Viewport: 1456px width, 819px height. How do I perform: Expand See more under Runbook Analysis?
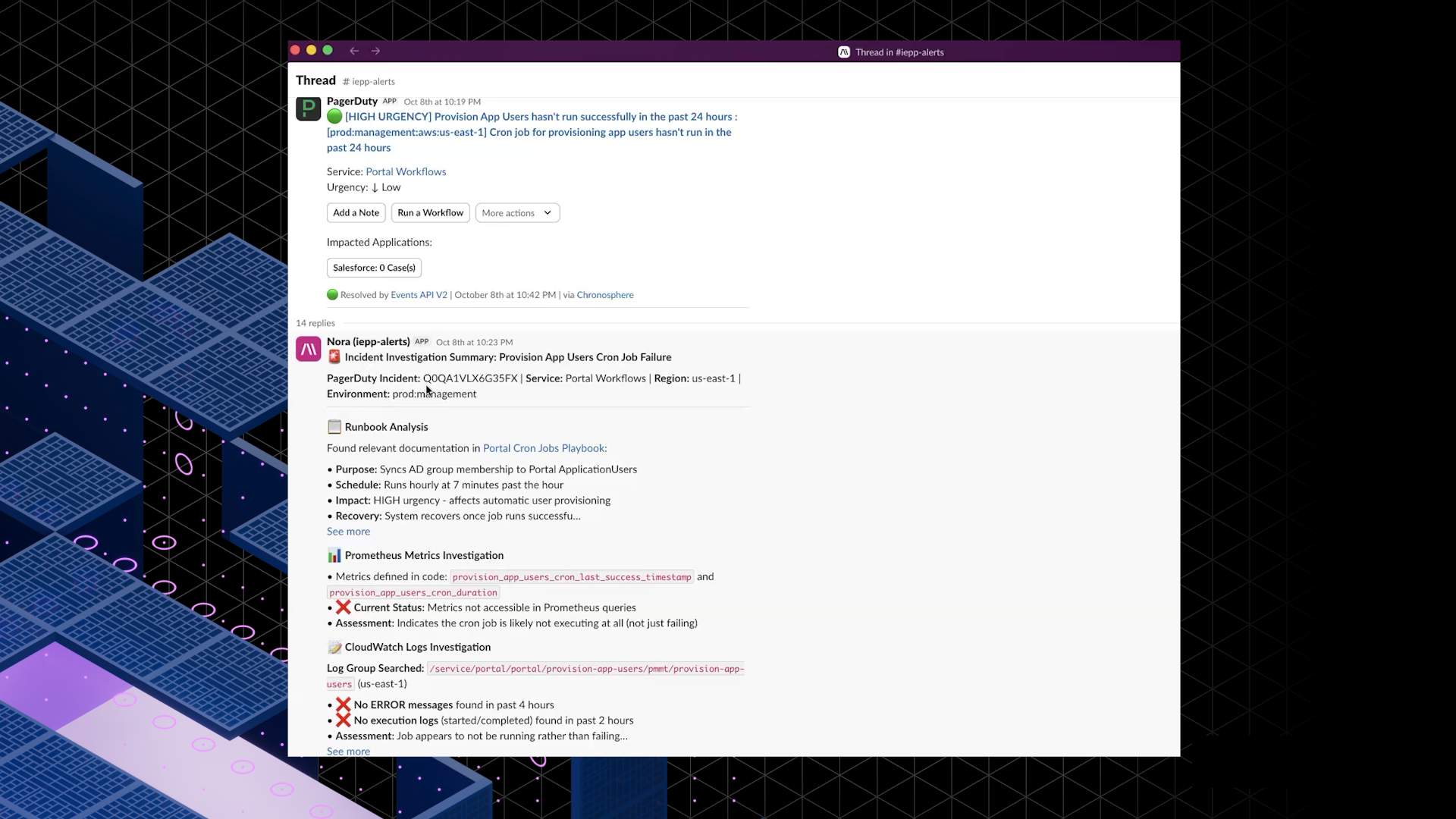[x=348, y=532]
